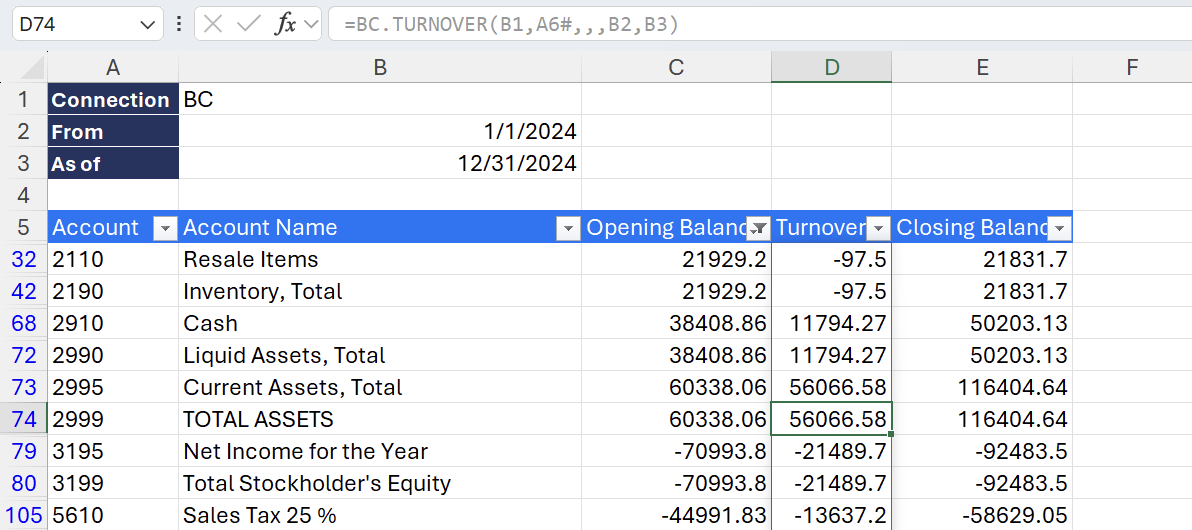Open the Name Box dropdown arrow
1192x530 pixels.
148,25
